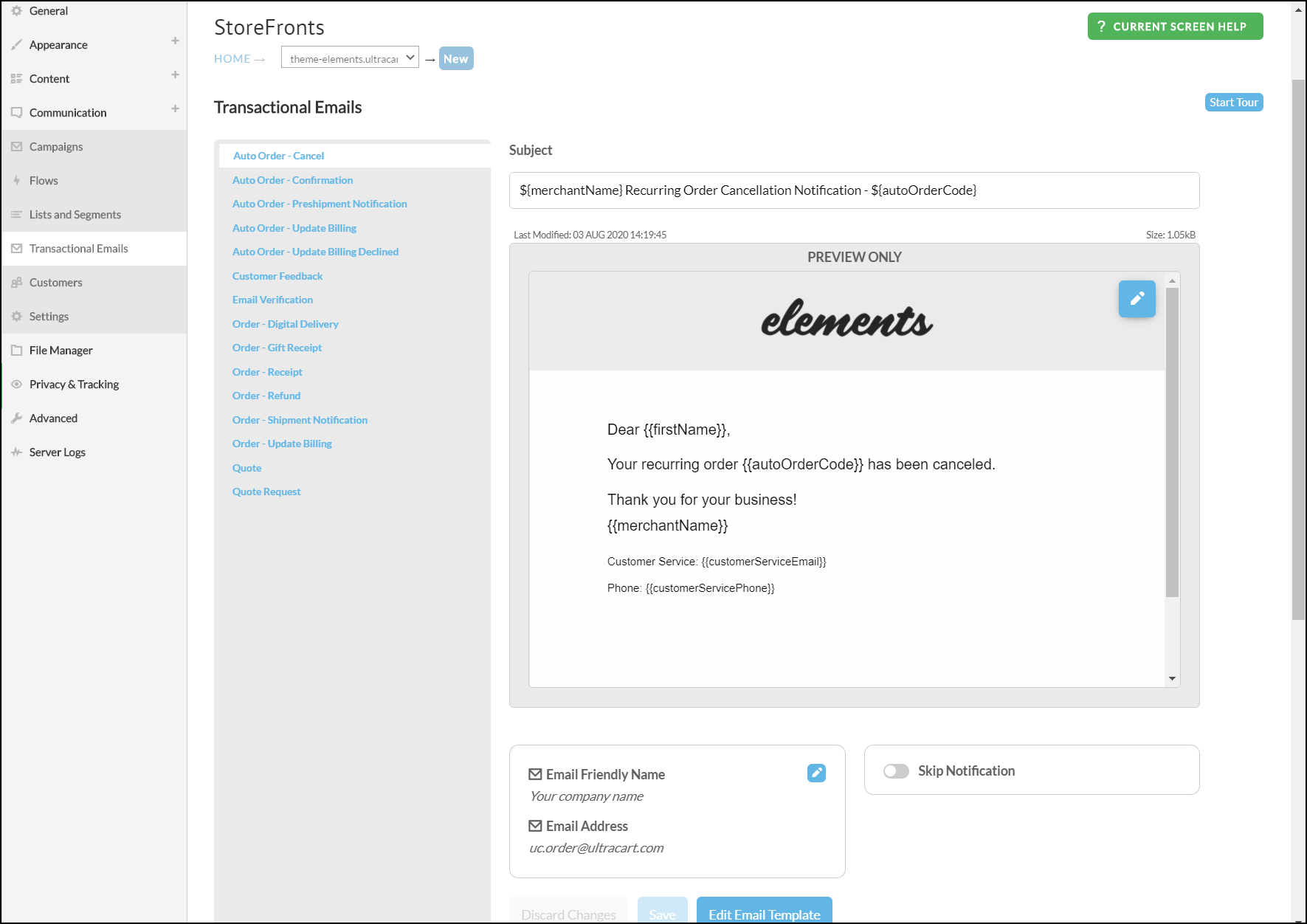Edit the Email Friendly Name pencil icon
The width and height of the screenshot is (1307, 924).
tap(816, 773)
